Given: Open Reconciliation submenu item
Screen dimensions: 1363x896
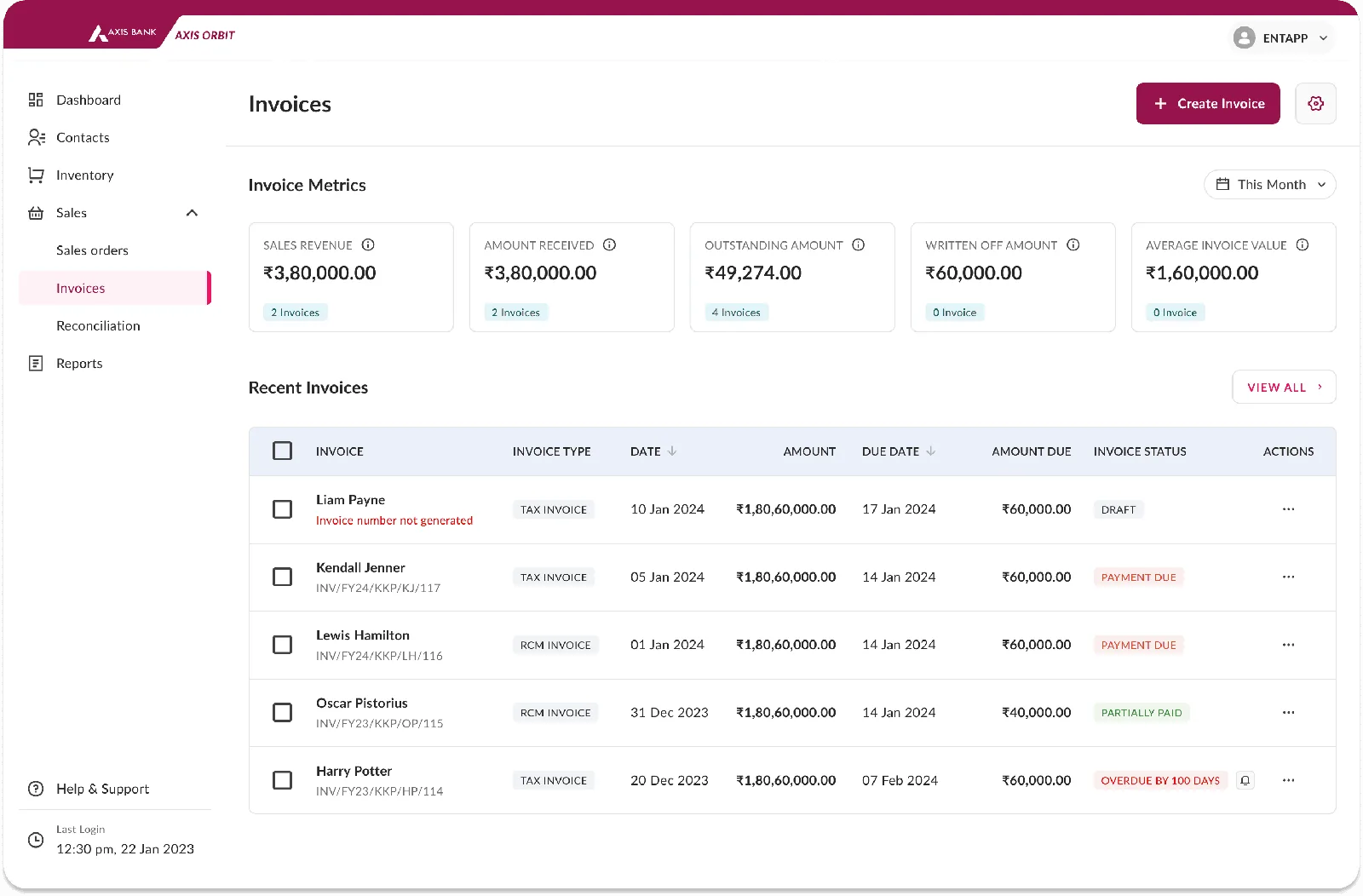Looking at the screenshot, I should point(98,325).
